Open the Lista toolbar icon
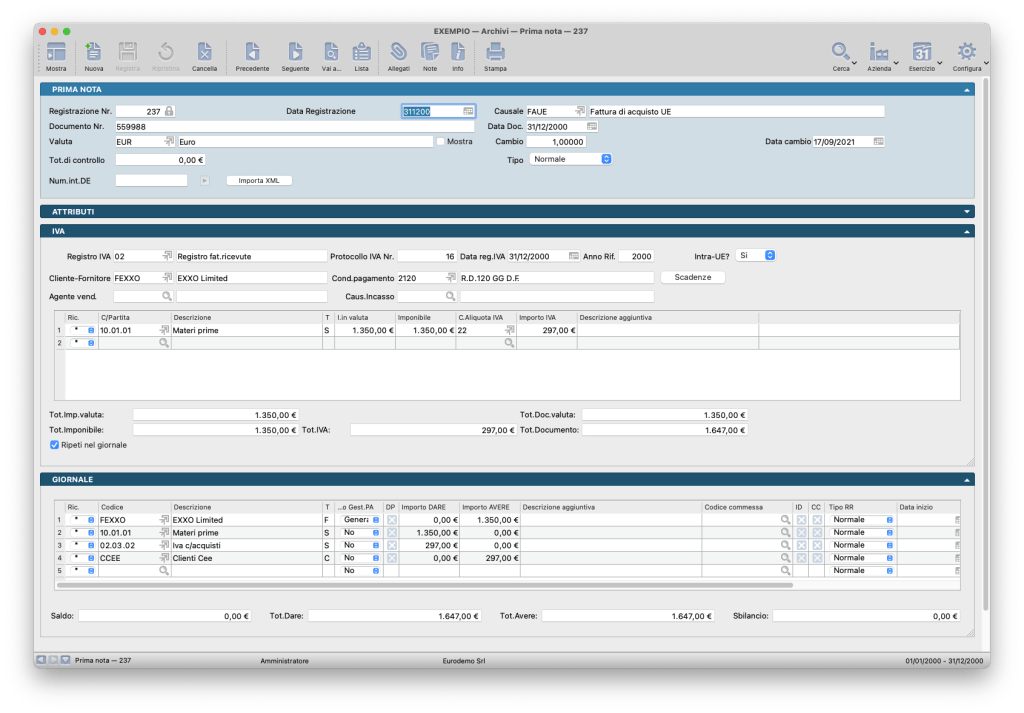This screenshot has height=713, width=1024. coord(361,53)
